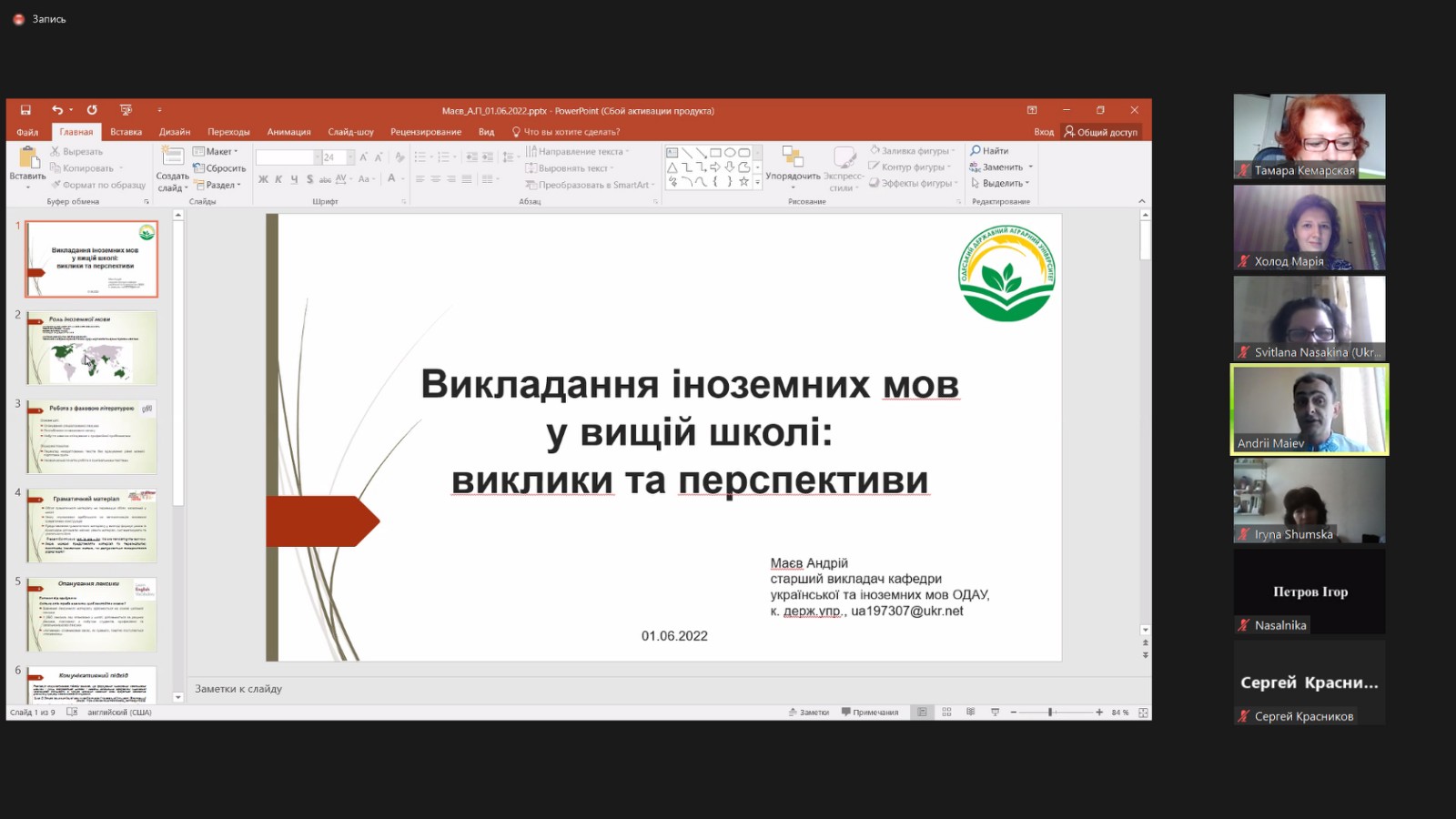Click the Save icon in quick access toolbar

(x=25, y=110)
